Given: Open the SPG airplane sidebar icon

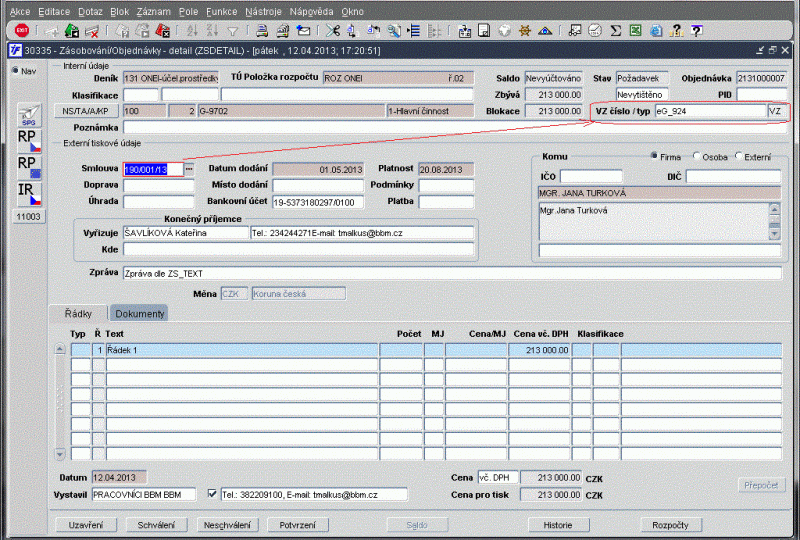Looking at the screenshot, I should (29, 116).
